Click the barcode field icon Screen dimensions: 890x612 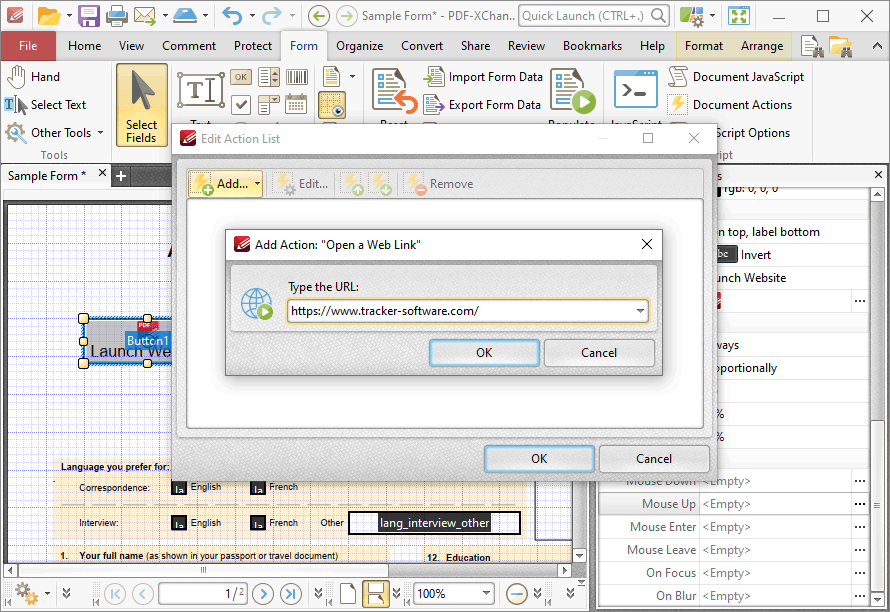pyautogui.click(x=296, y=77)
